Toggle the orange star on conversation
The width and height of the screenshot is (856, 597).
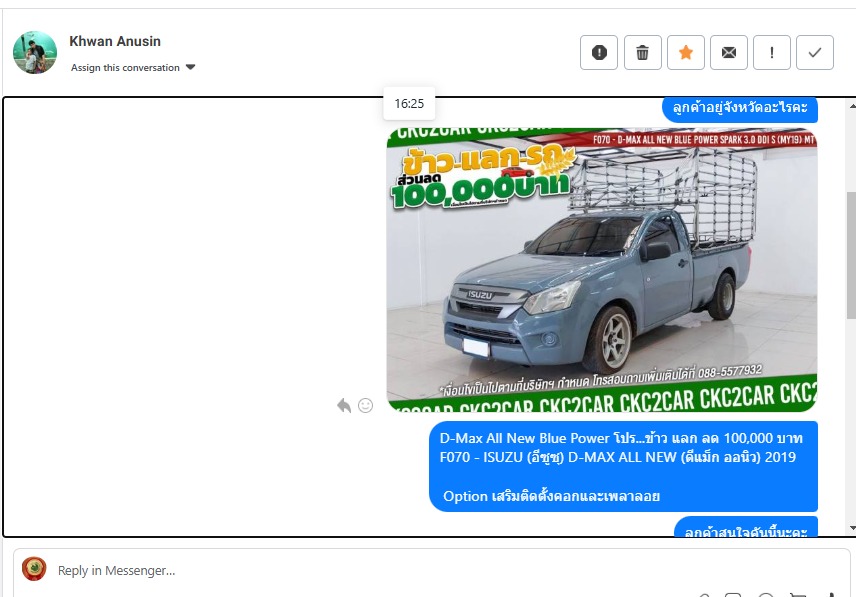(686, 53)
